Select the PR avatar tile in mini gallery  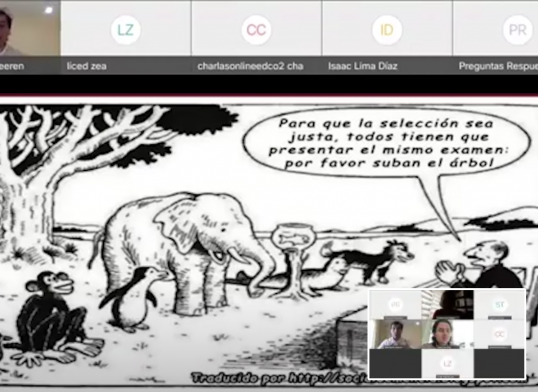click(x=395, y=304)
